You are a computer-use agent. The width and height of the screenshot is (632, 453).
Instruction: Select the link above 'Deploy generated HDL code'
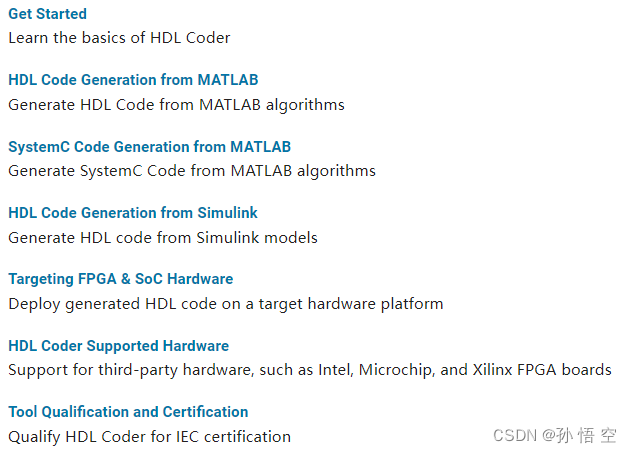121,279
